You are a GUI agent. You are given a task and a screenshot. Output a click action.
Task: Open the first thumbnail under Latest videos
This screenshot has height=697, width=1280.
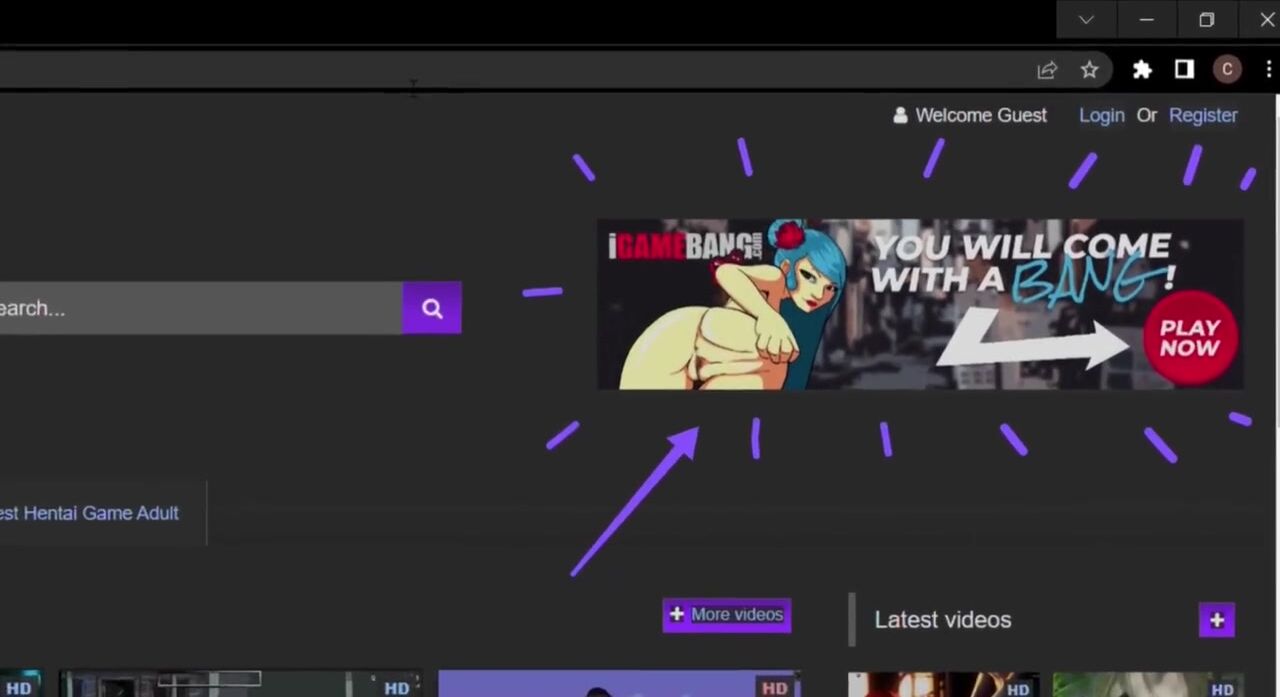(942, 685)
